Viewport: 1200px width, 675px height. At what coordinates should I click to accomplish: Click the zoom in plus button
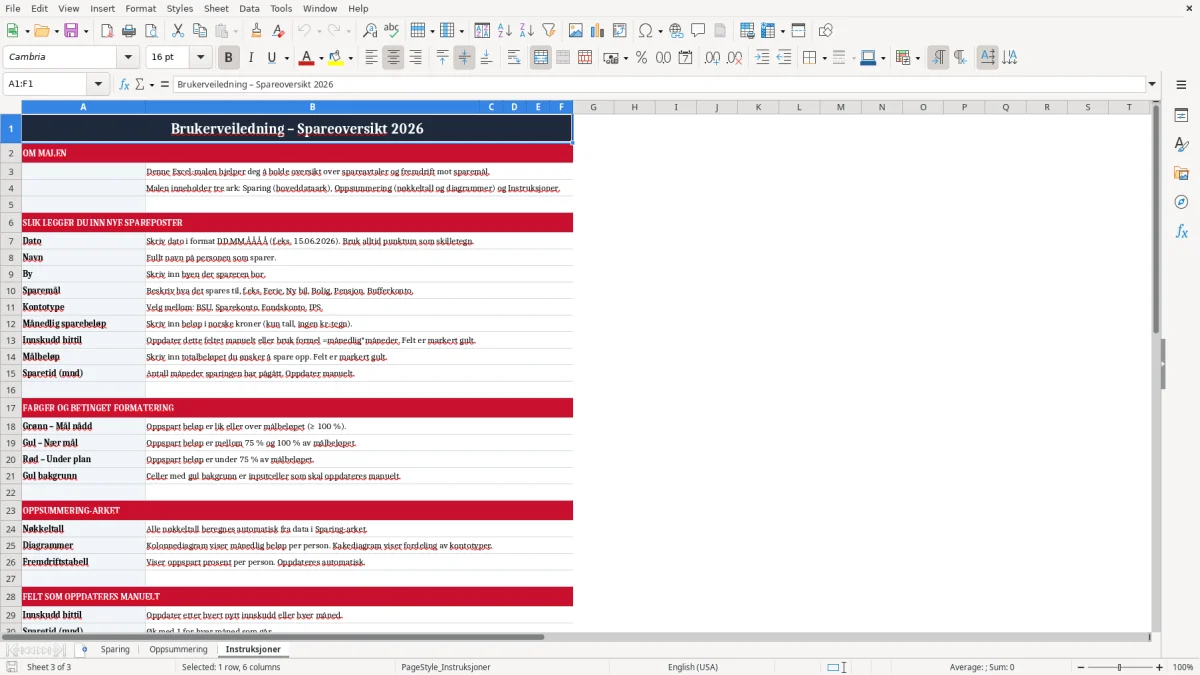click(x=1160, y=667)
